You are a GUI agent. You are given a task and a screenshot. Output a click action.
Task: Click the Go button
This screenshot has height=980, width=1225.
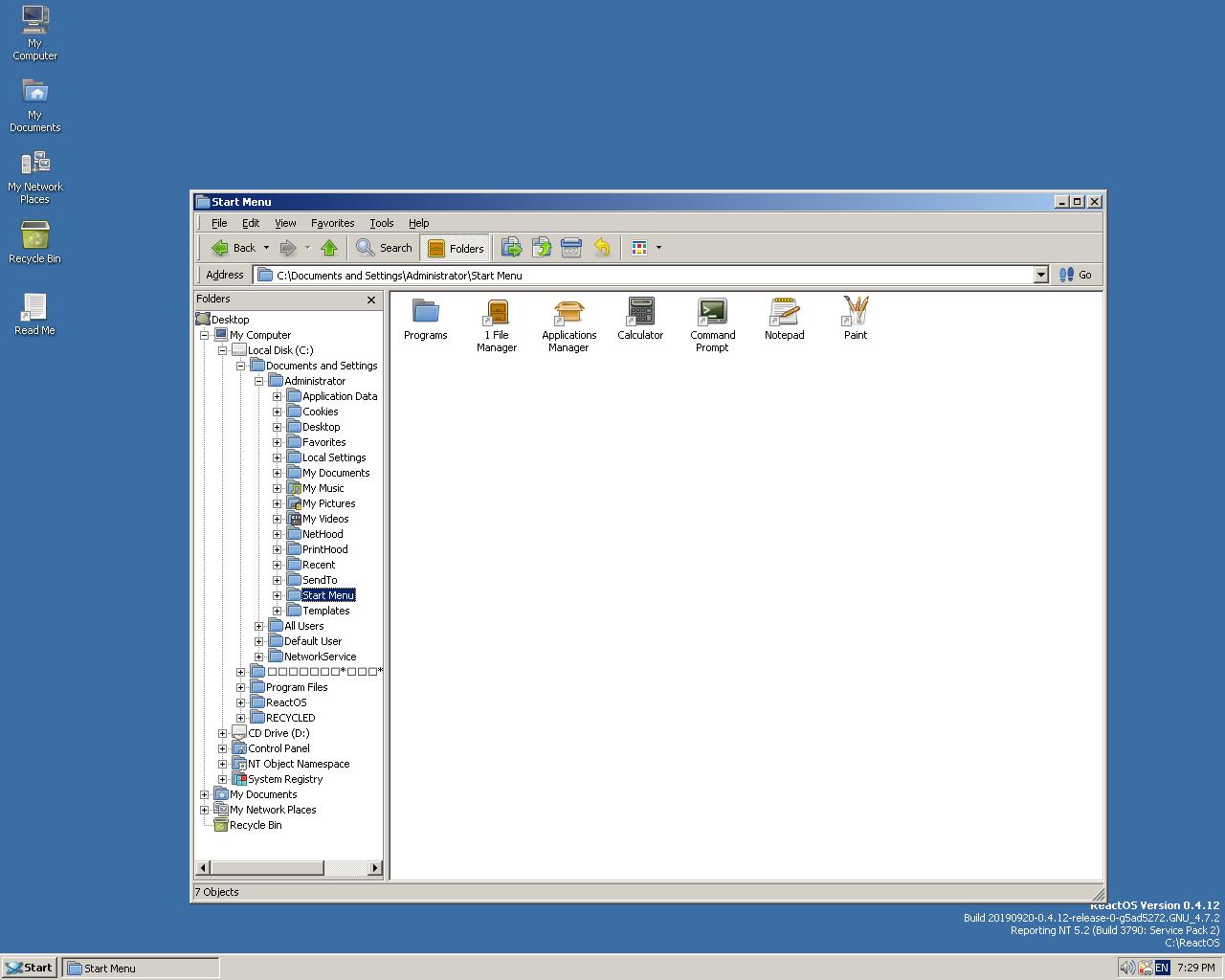[x=1076, y=275]
